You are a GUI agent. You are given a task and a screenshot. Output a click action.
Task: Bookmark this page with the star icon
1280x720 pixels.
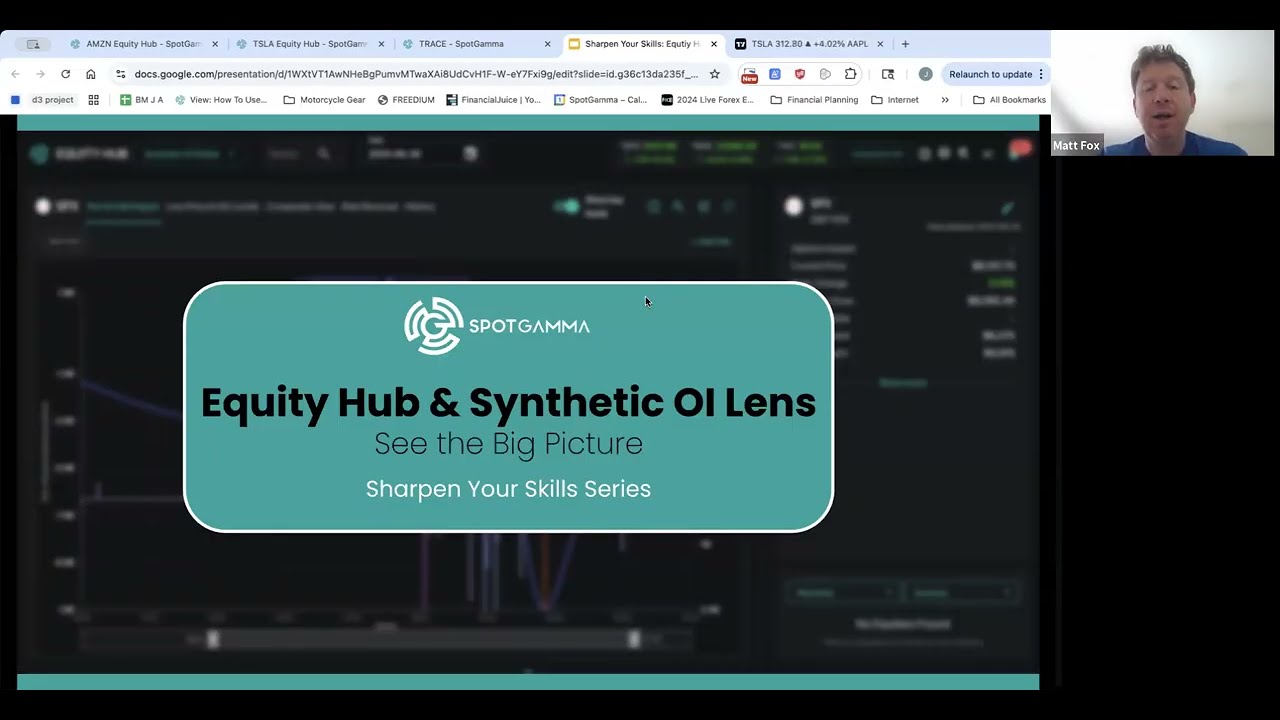[x=714, y=74]
